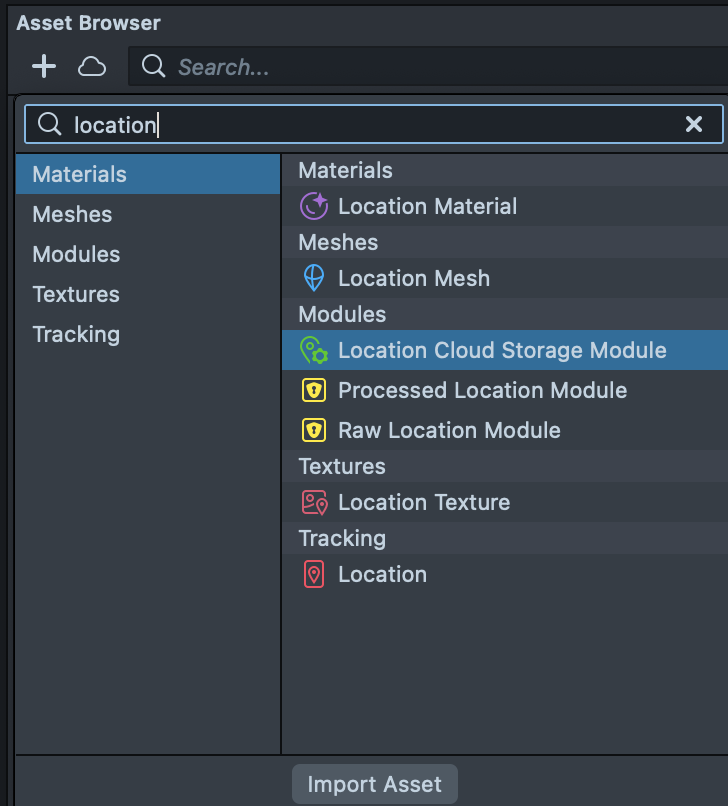Image resolution: width=728 pixels, height=806 pixels.
Task: Switch to the Textures category
Action: 76,295
